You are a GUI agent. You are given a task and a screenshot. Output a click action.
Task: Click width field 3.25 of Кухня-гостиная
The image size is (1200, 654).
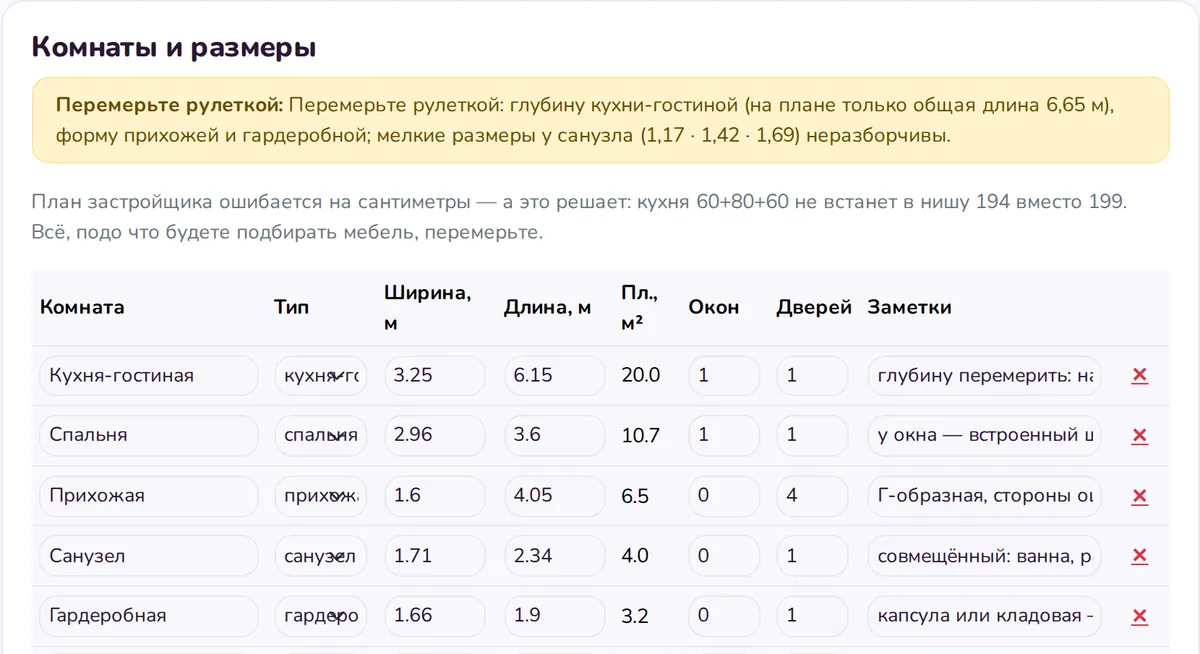[435, 376]
